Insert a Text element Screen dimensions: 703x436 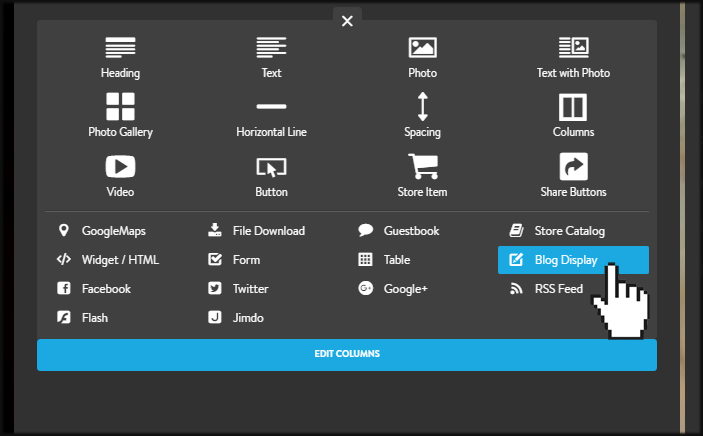271,58
